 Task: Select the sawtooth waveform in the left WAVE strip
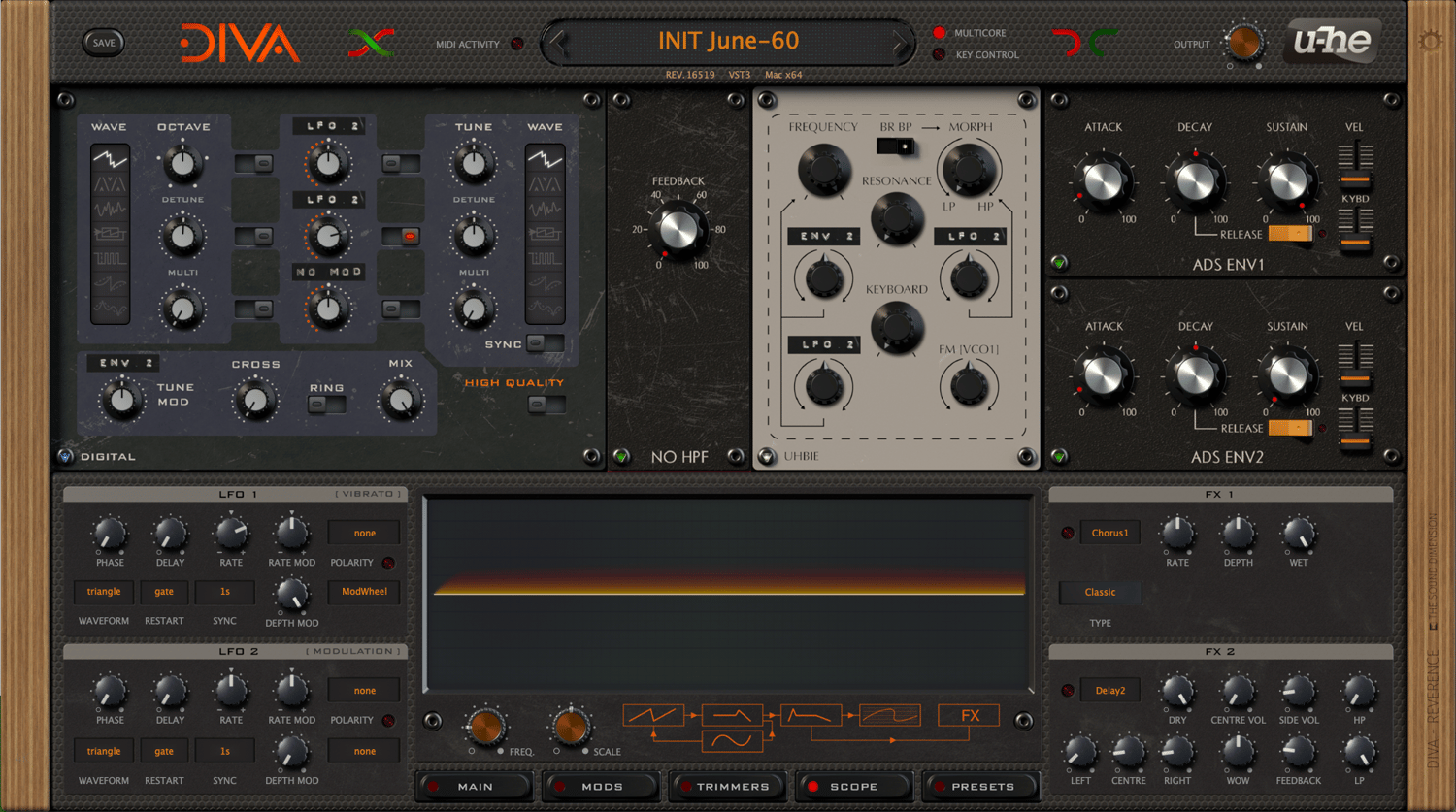110,158
